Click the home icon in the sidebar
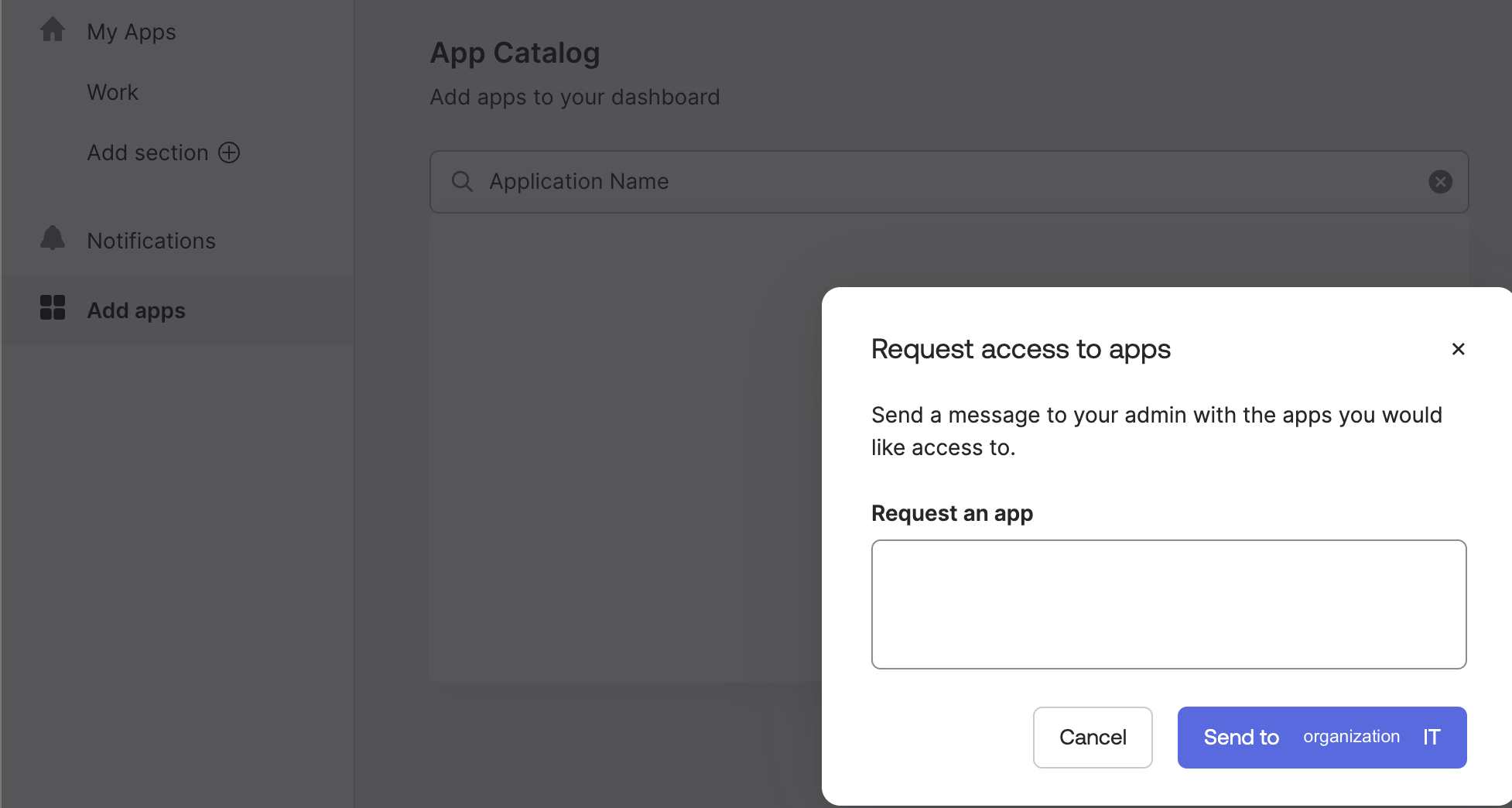This screenshot has height=808, width=1512. click(x=52, y=29)
